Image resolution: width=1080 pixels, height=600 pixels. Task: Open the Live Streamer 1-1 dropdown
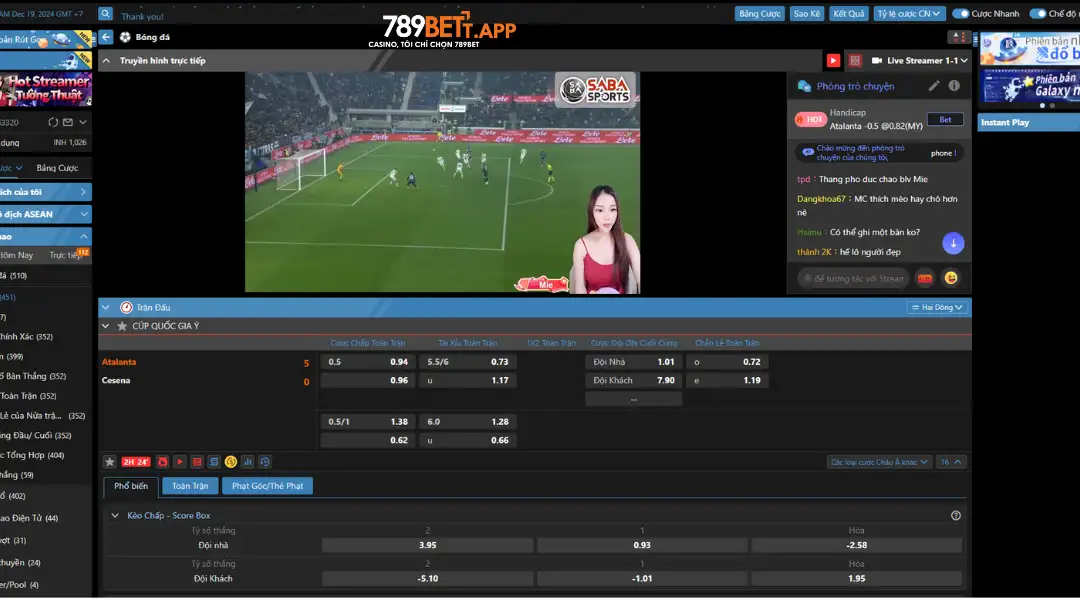920,61
